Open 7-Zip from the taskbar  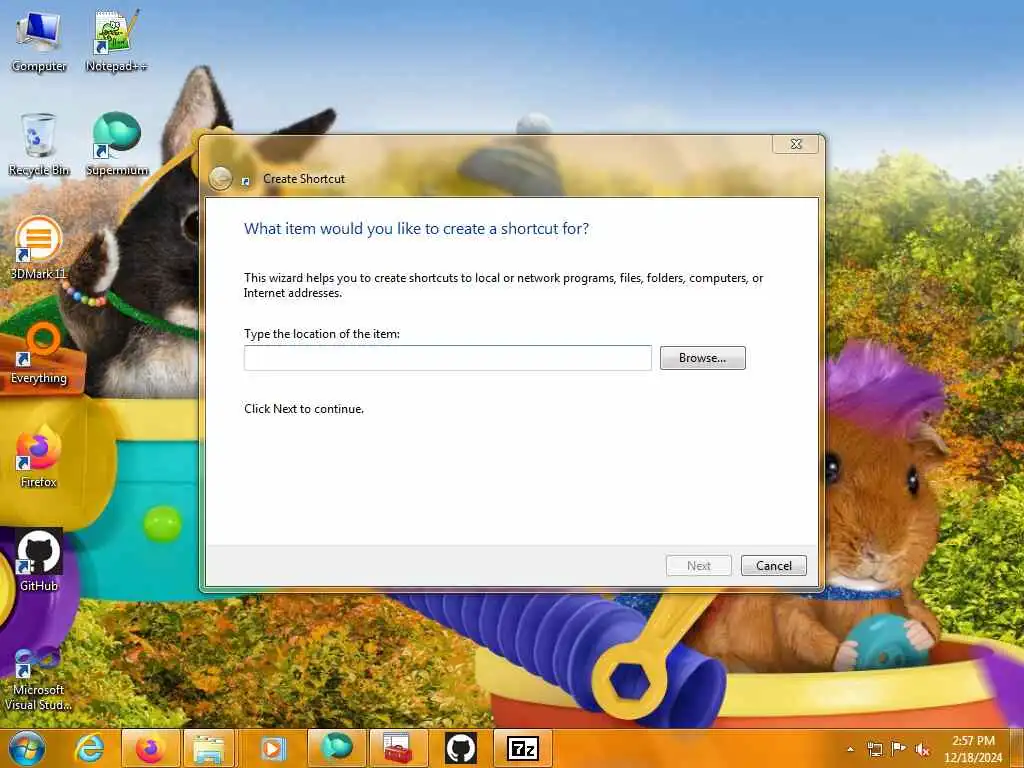click(x=522, y=748)
